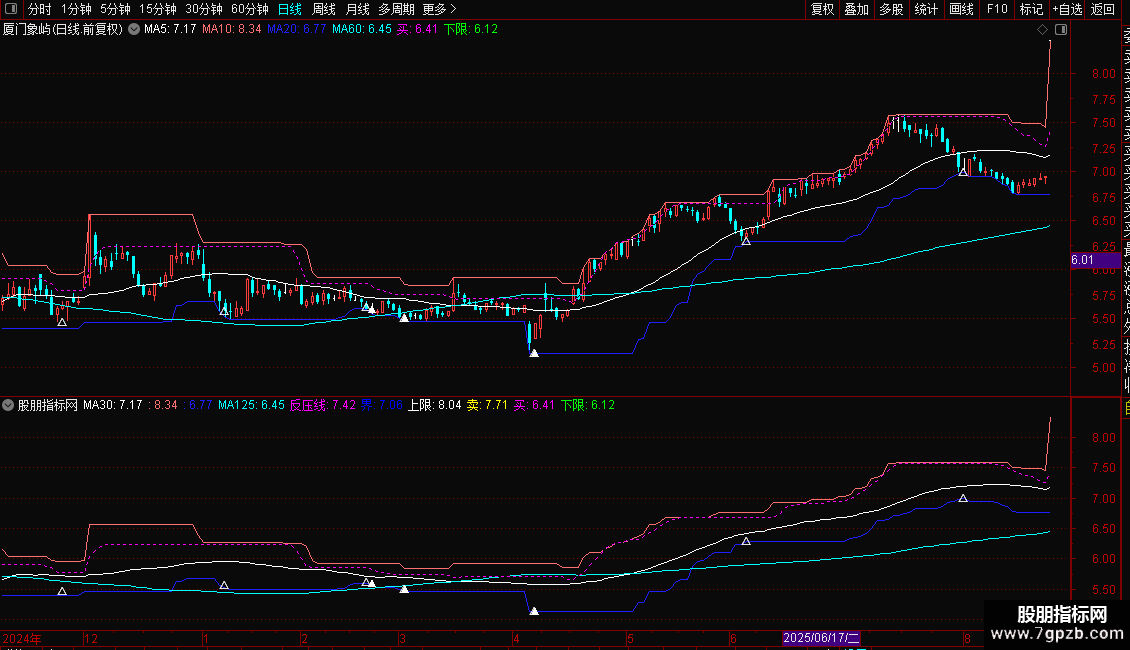The image size is (1130, 650).
Task: Click the diamond icon above main chart
Action: 1042,30
